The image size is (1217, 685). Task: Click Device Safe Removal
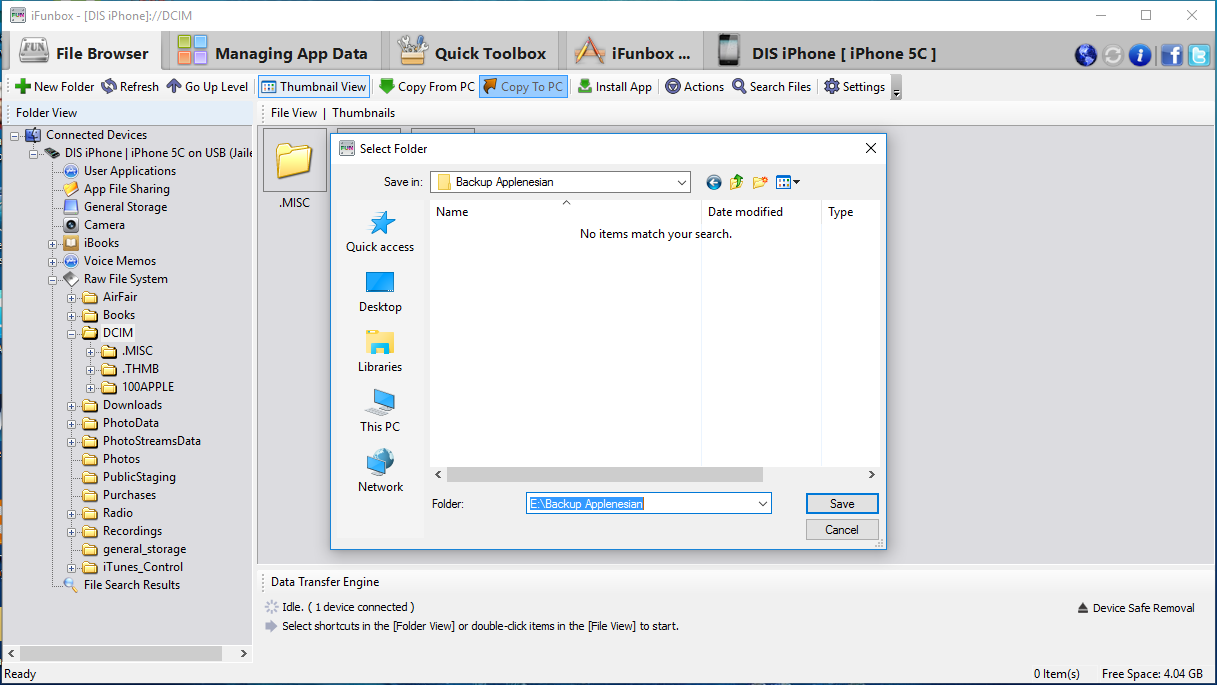(1136, 608)
